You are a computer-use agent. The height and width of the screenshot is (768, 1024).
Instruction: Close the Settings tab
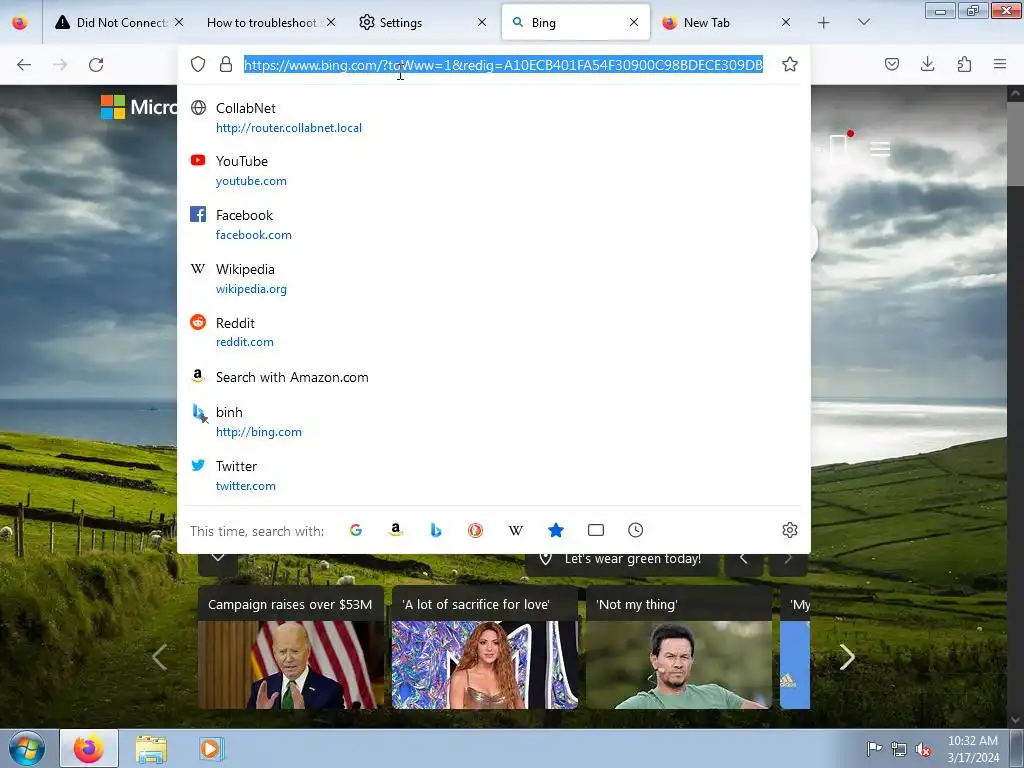pos(482,22)
